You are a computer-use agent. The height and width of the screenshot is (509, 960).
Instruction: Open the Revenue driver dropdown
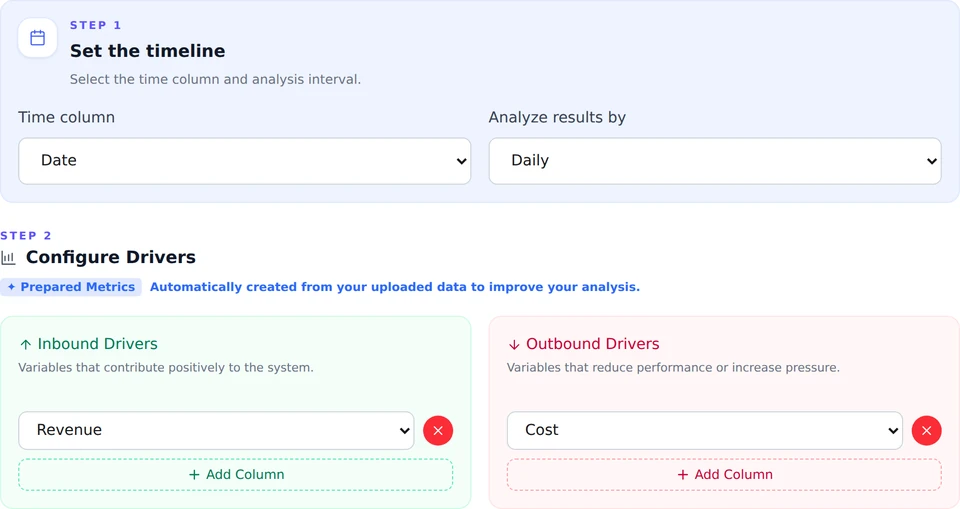click(x=216, y=431)
